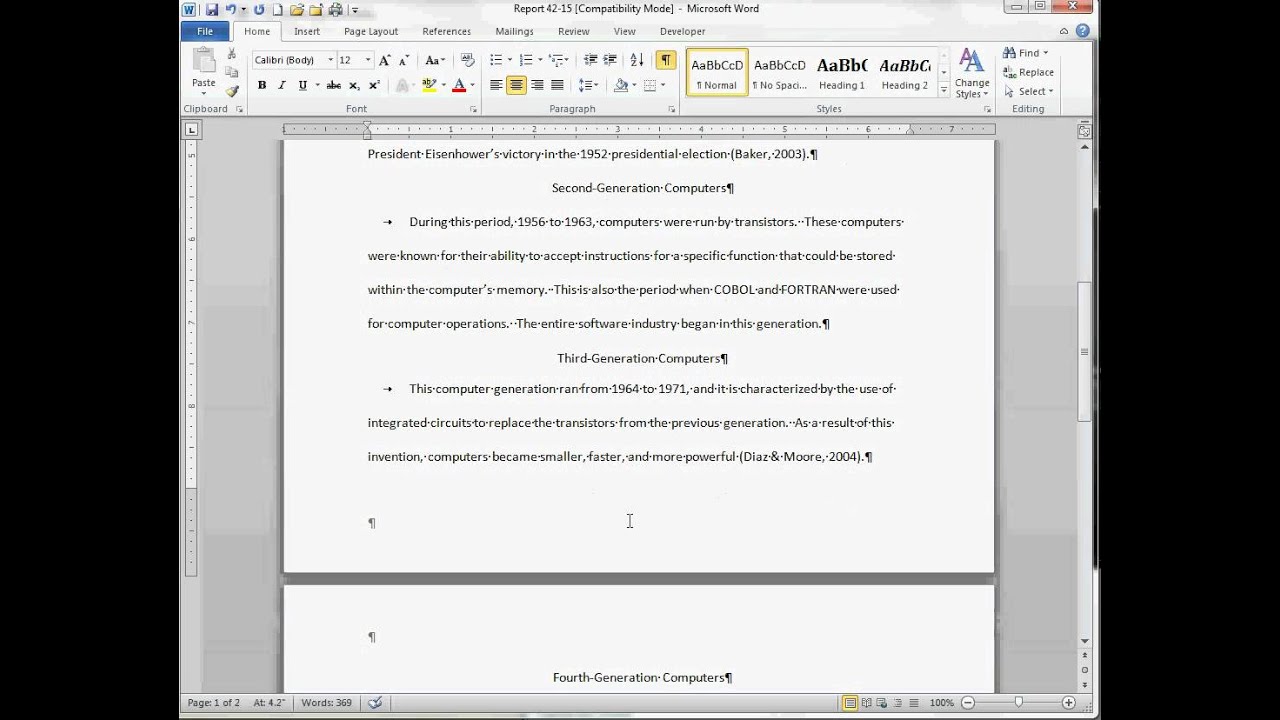Click the Sort A-Z icon
The image size is (1280, 720).
click(637, 60)
